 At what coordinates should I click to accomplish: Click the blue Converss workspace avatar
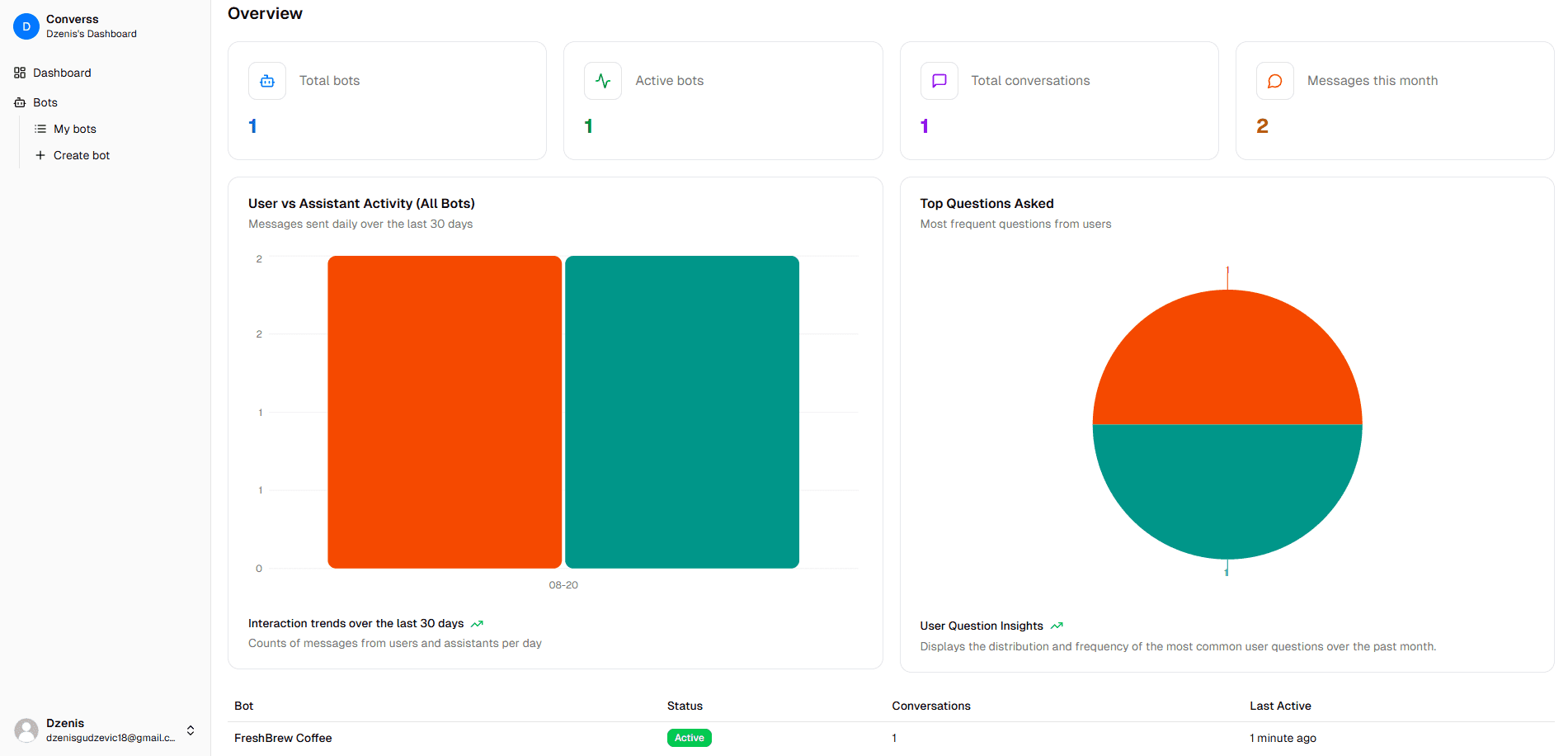[26, 26]
